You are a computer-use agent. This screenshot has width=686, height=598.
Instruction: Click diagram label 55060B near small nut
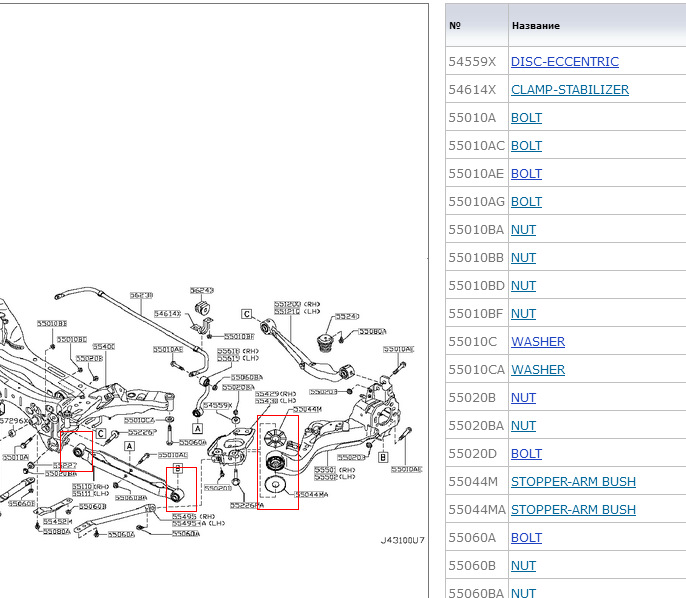[x=93, y=507]
